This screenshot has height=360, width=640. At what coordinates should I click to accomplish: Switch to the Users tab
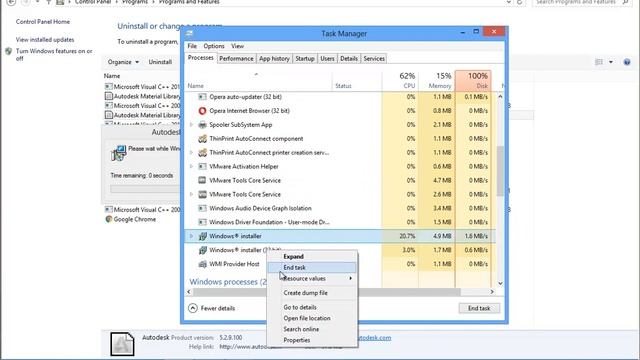tap(327, 59)
